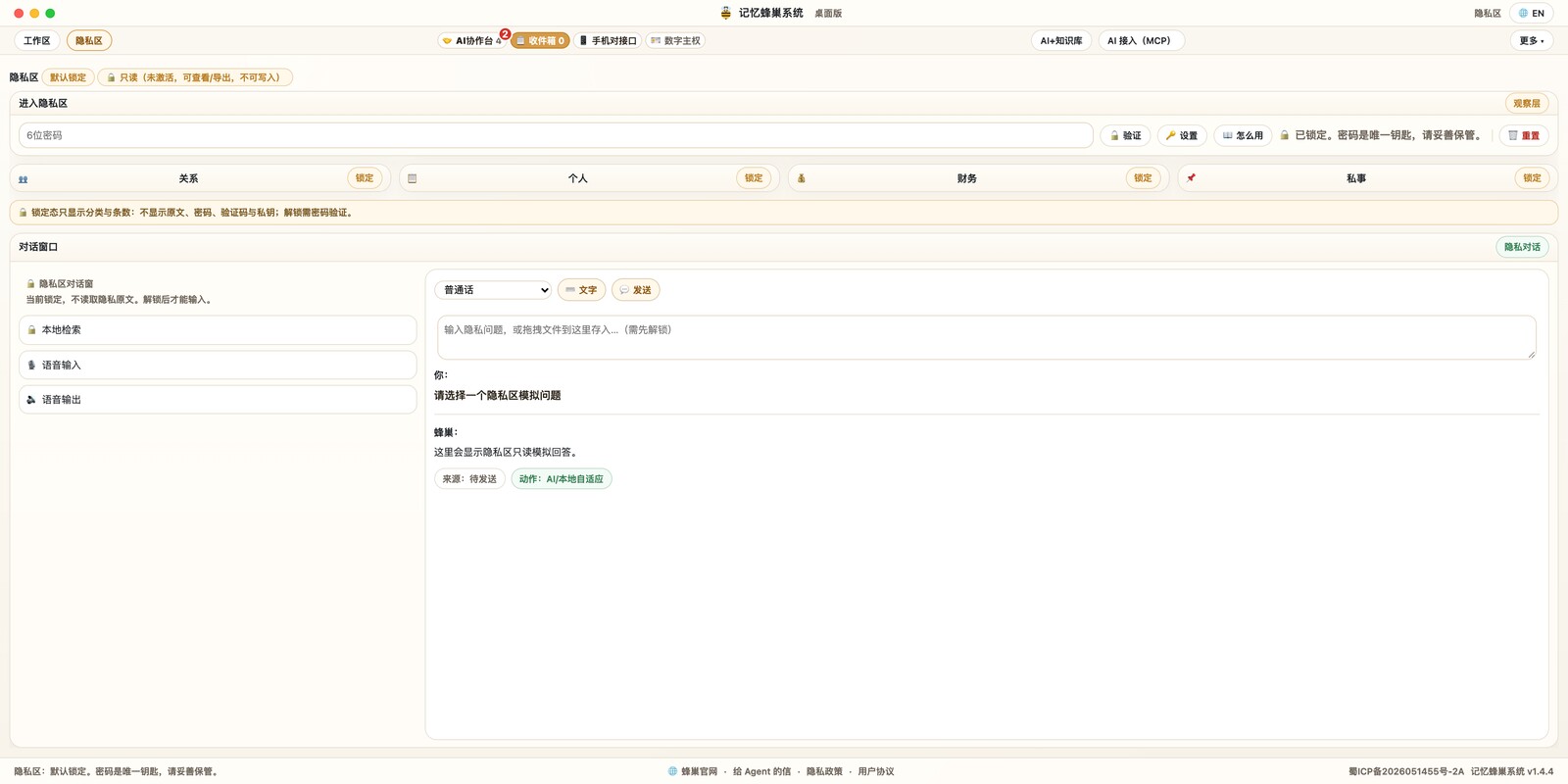
Task: Expand the 更多 menu
Action: (x=1532, y=41)
